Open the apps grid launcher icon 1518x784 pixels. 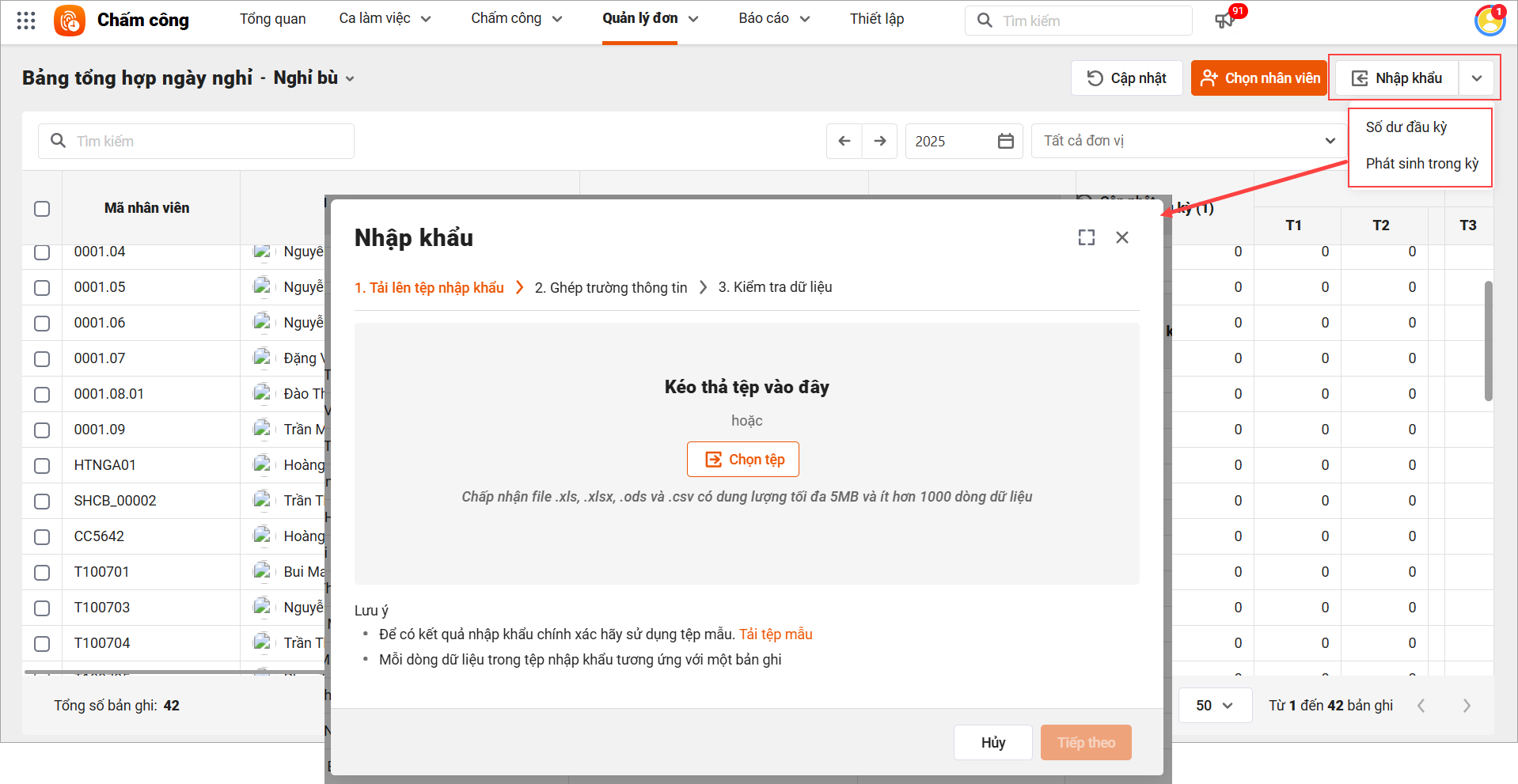[26, 21]
